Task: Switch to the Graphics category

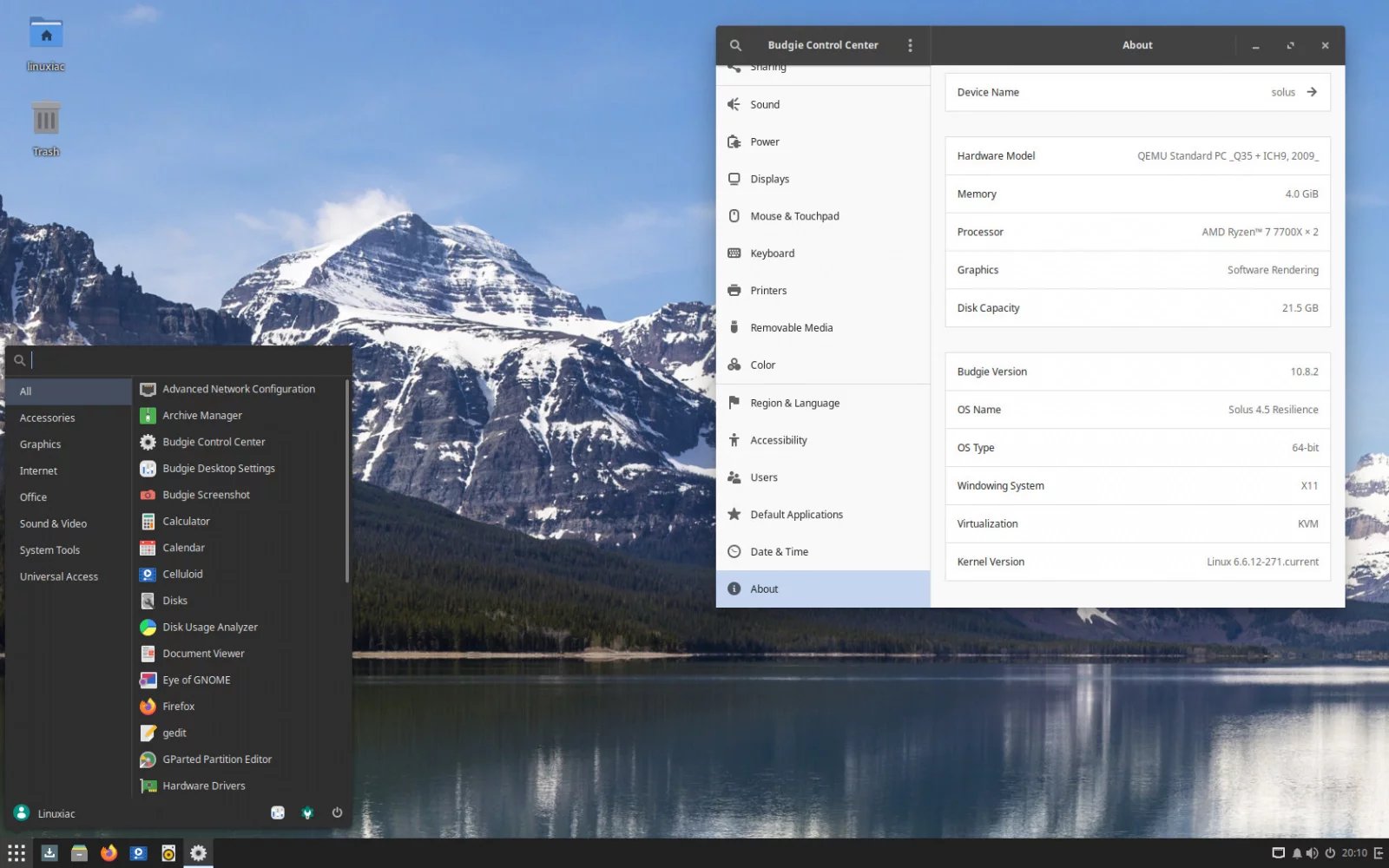Action: click(x=40, y=444)
